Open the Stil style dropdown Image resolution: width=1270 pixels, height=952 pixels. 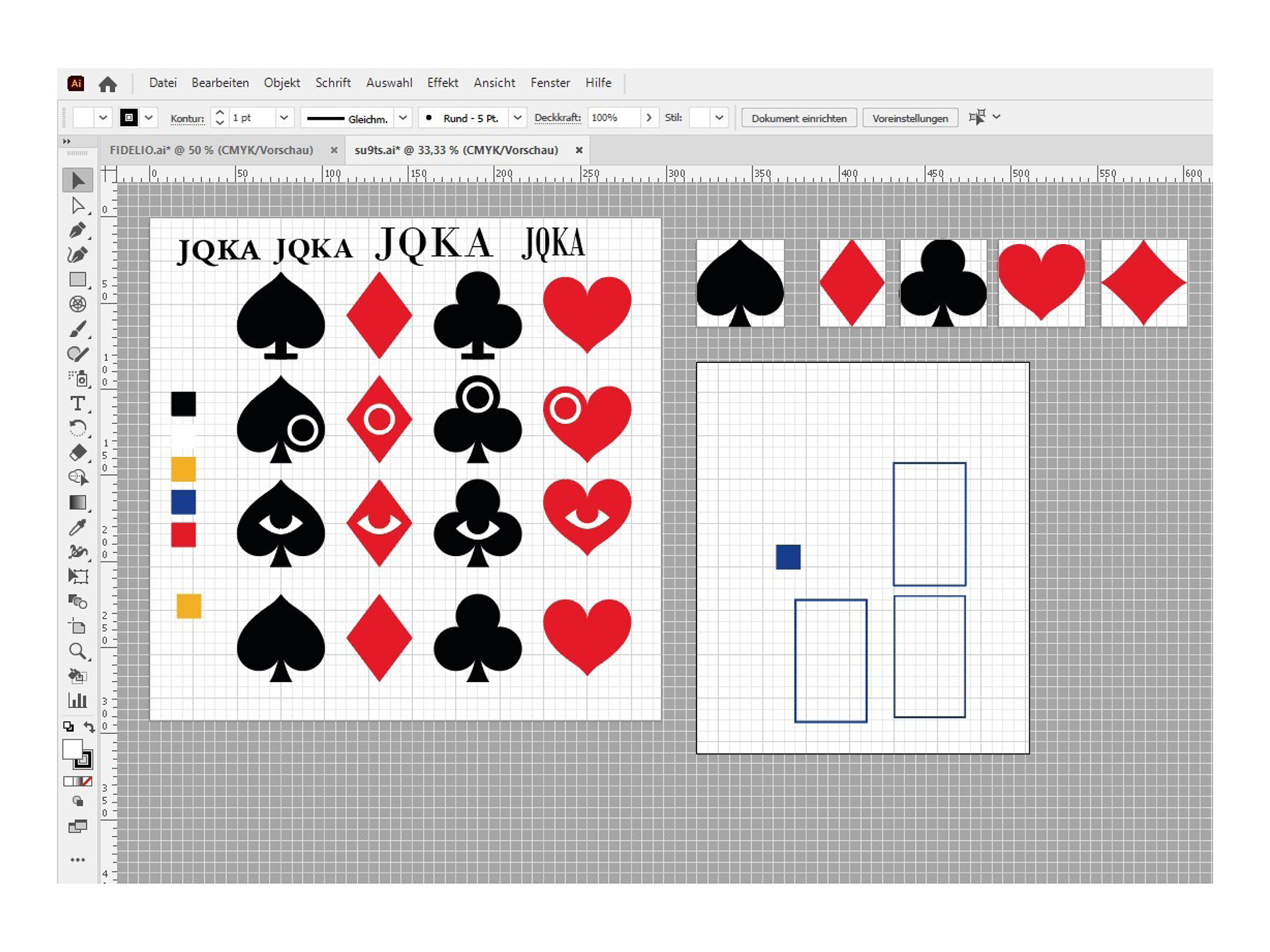(720, 118)
